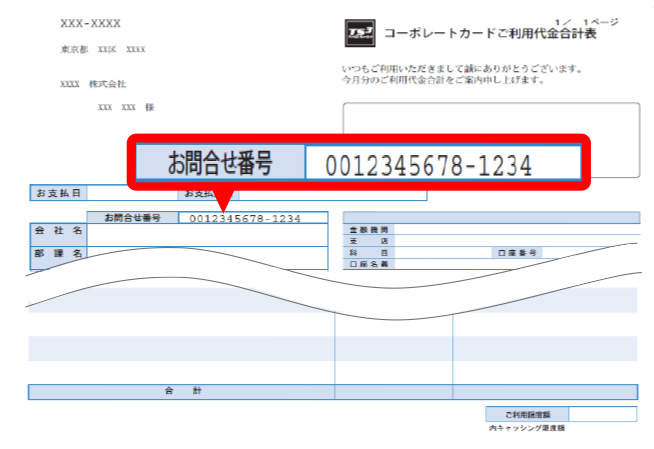Click the 会社名 field label
Viewport: 654px width, 449px height.
pyautogui.click(x=56, y=230)
